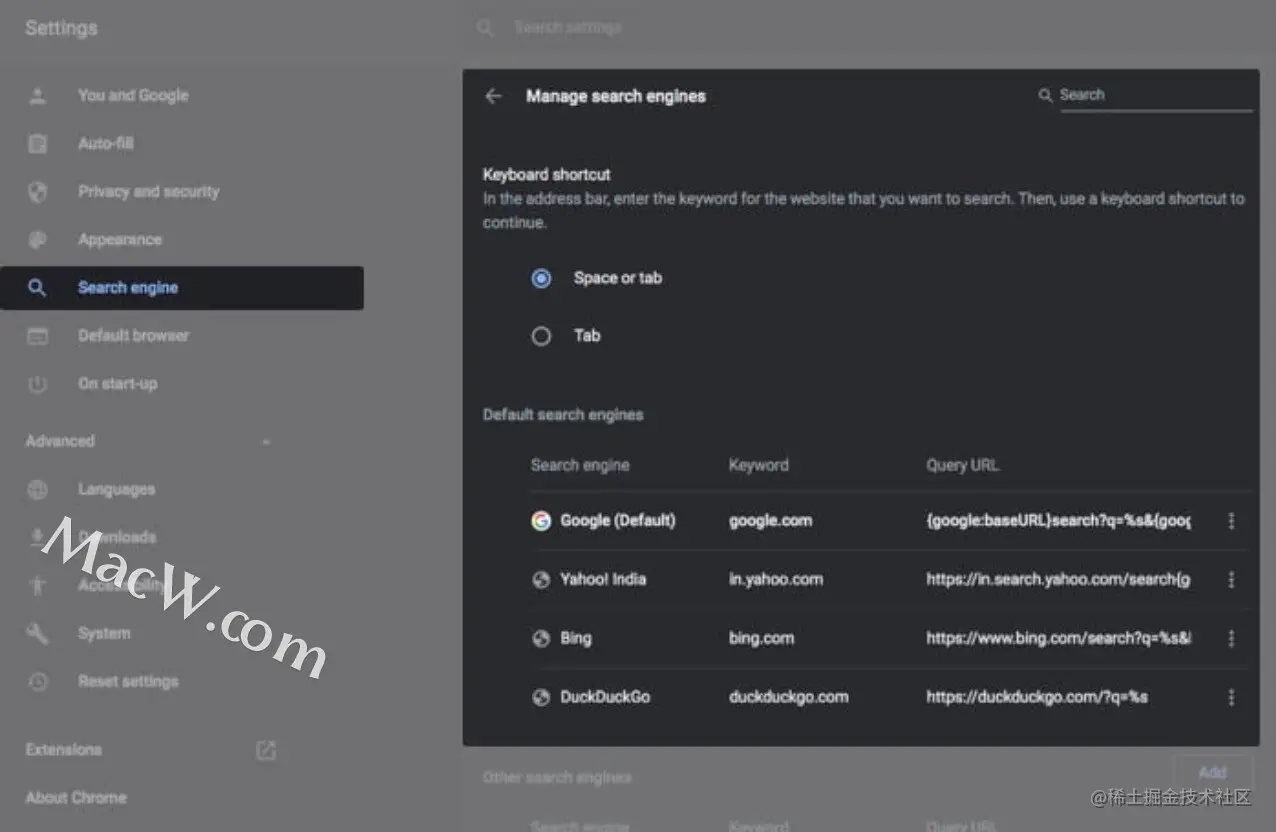The image size is (1276, 832).
Task: Click the Yahoo! India search engine name
Action: click(603, 580)
